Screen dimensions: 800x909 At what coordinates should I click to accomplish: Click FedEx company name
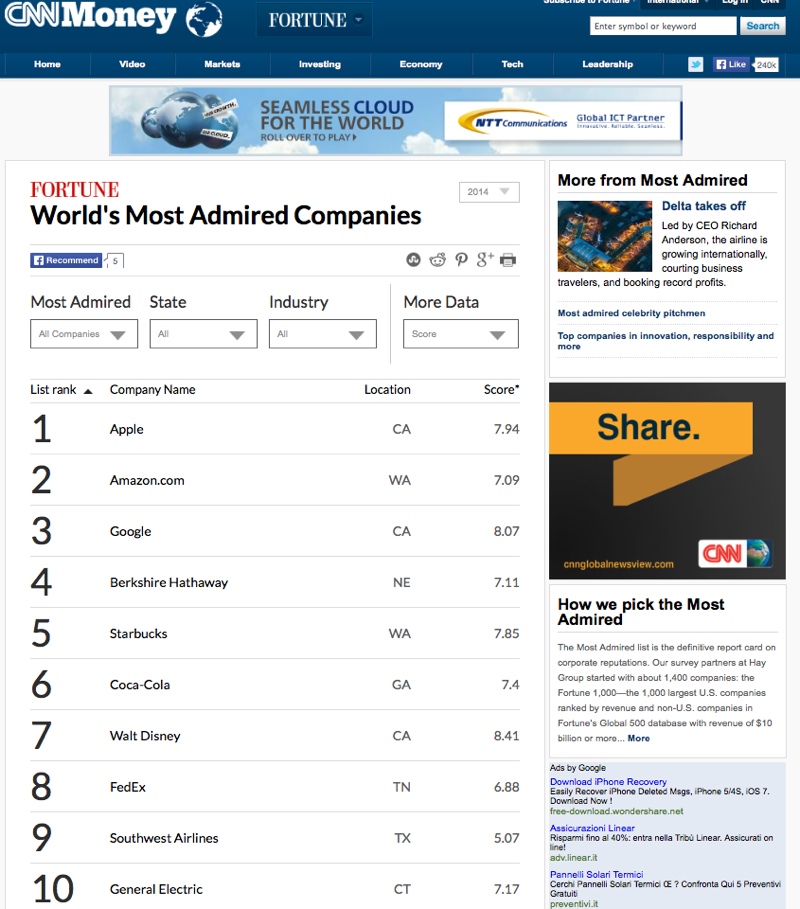tap(128, 787)
